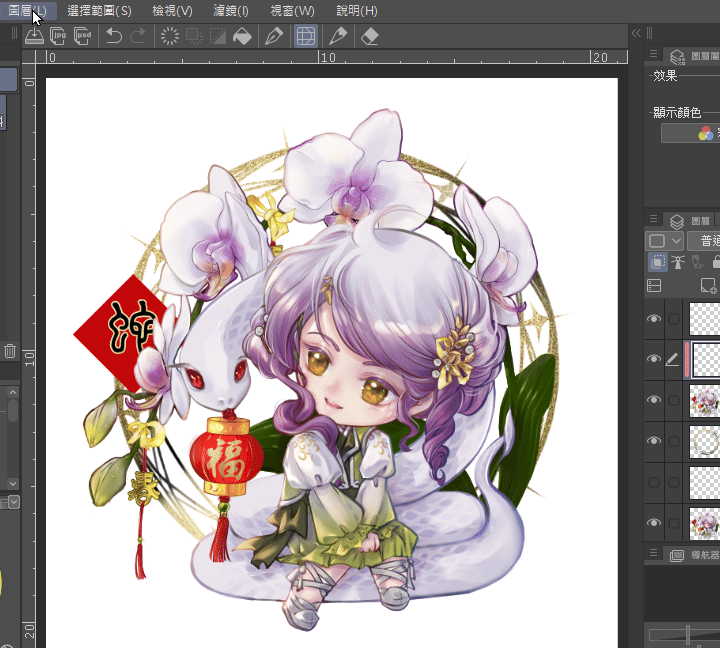Toggle Clip to Layer Below icon
The width and height of the screenshot is (720, 648).
pyautogui.click(x=658, y=262)
